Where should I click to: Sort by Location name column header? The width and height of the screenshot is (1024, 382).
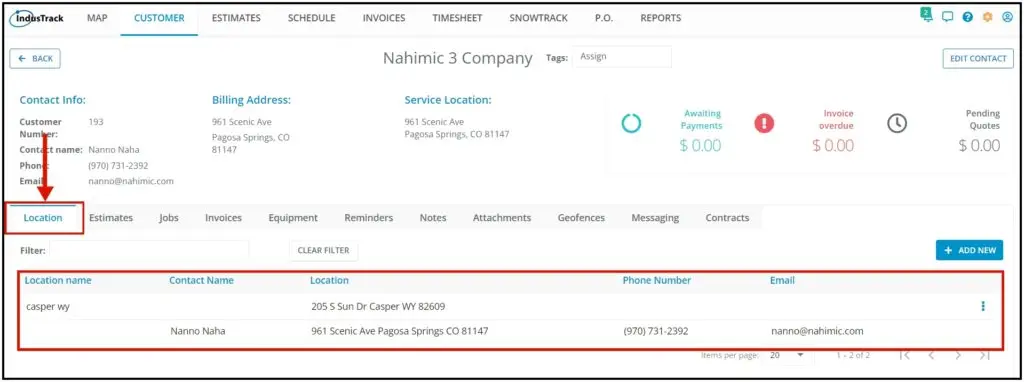click(58, 280)
